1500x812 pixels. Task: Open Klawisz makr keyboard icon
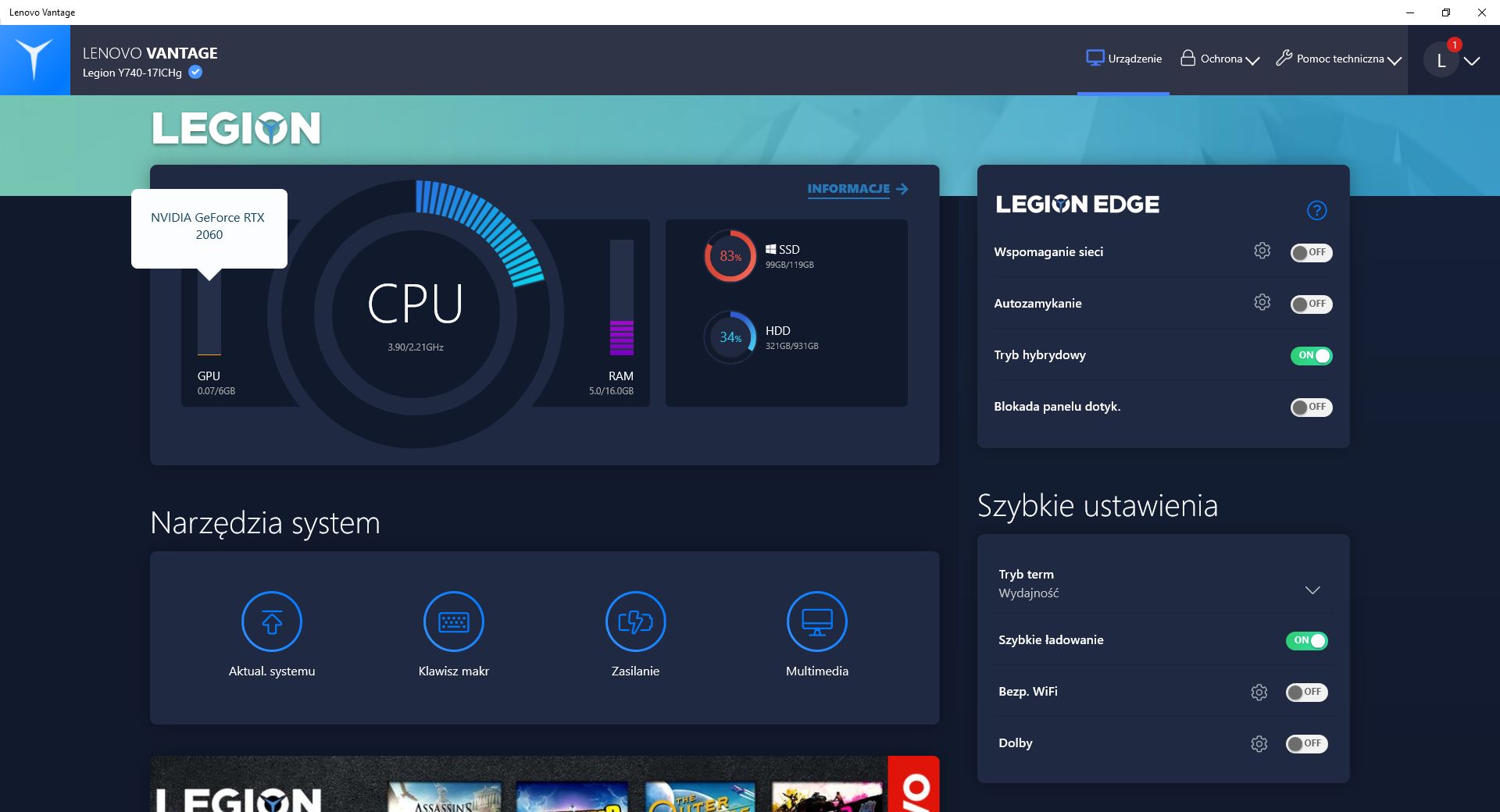pyautogui.click(x=454, y=621)
